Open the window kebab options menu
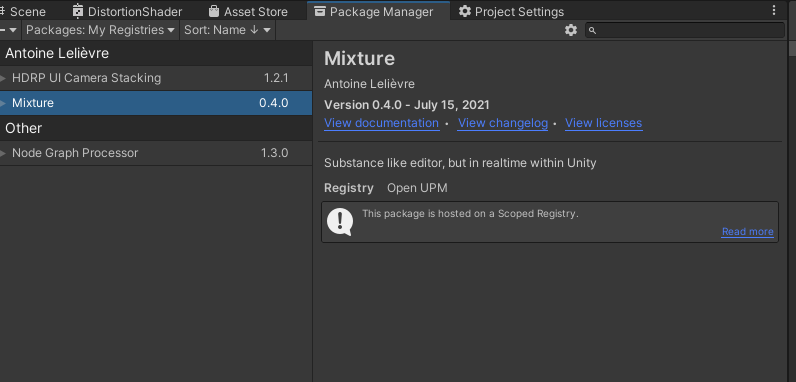The height and width of the screenshot is (382, 796). pos(774,10)
